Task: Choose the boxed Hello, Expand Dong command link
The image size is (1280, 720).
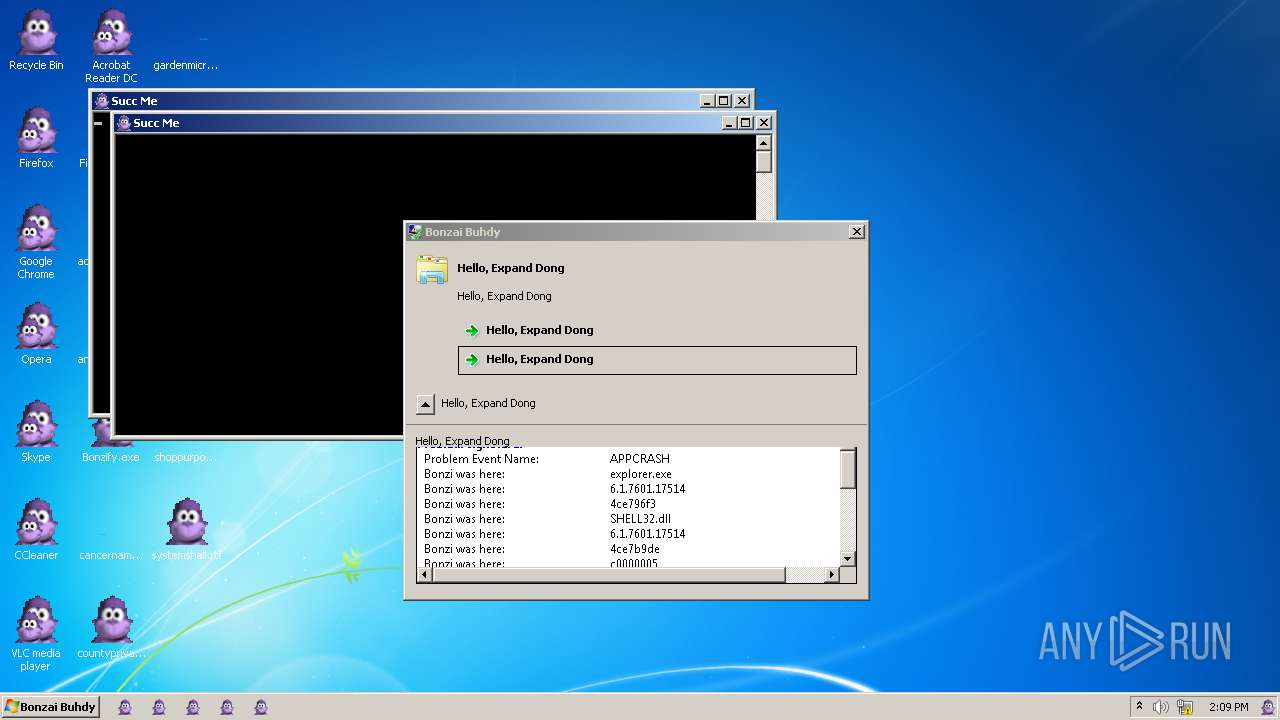Action: 657,360
